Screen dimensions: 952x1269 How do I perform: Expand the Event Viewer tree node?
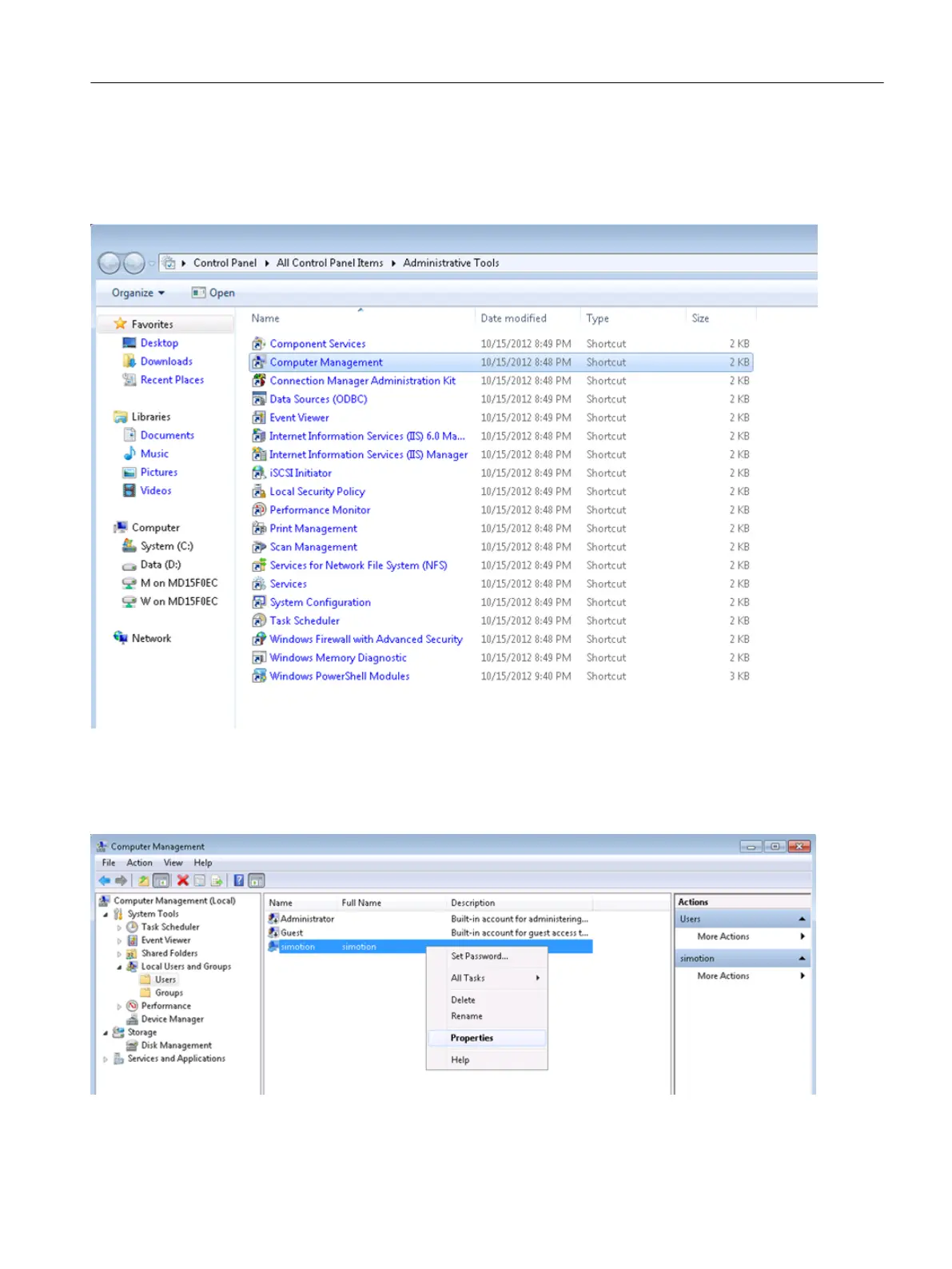click(119, 940)
